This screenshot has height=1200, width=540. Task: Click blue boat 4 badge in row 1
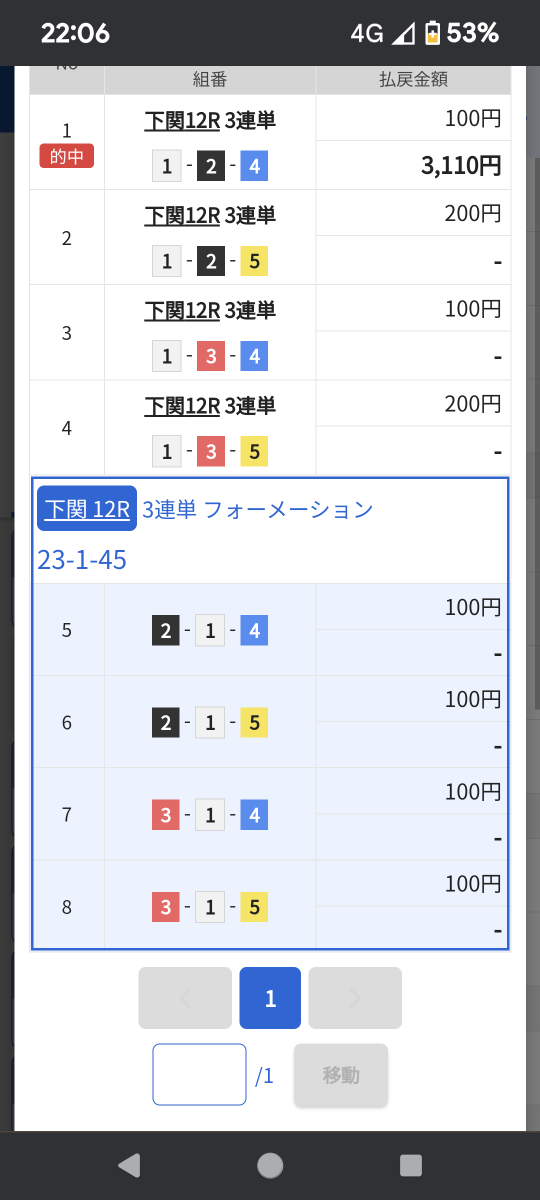point(254,167)
